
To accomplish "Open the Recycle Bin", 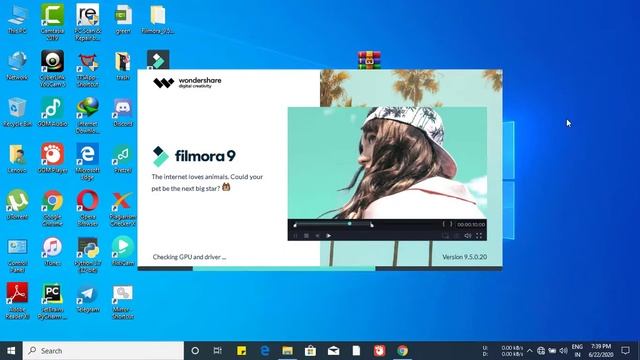I will point(18,112).
